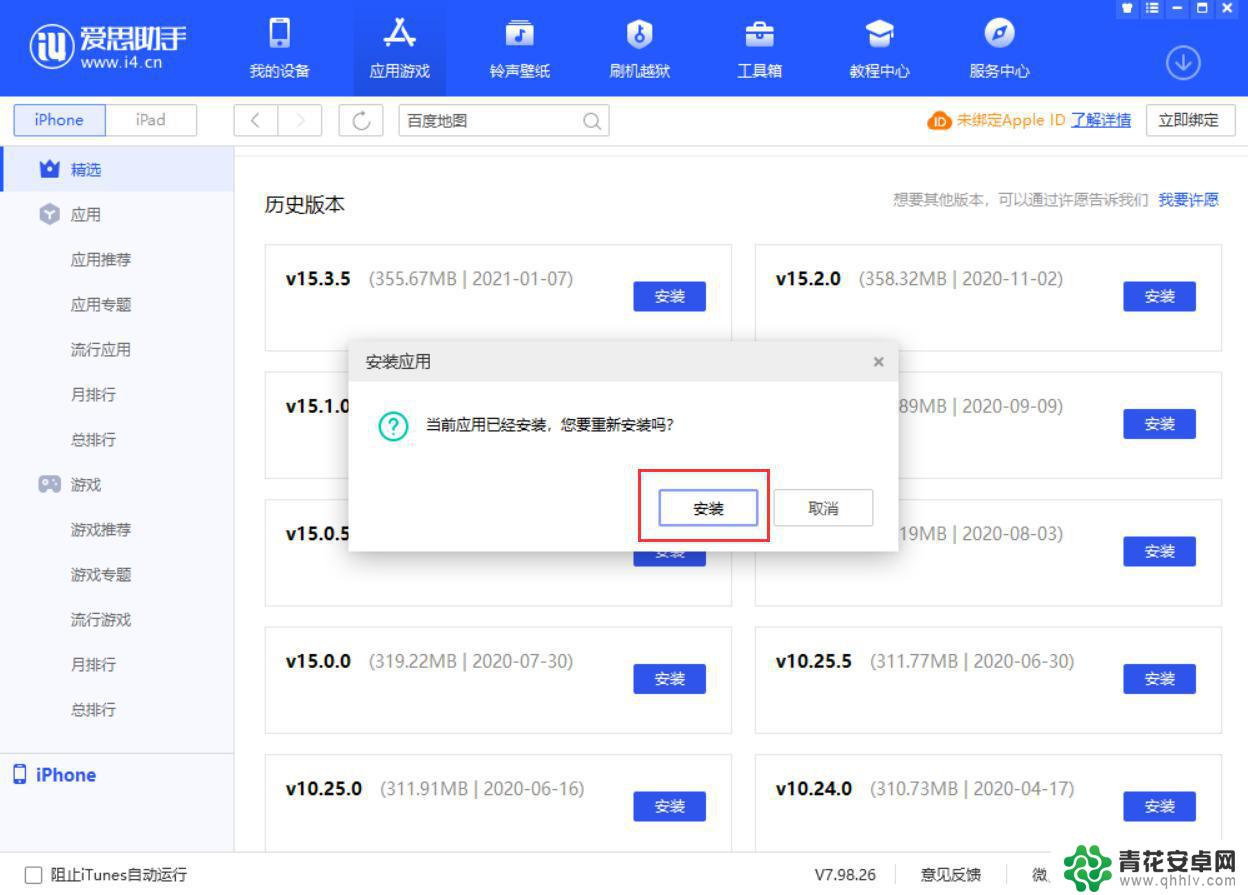The width and height of the screenshot is (1248, 895).
Task: Open 月排行 under 游戏
Action: (93, 664)
